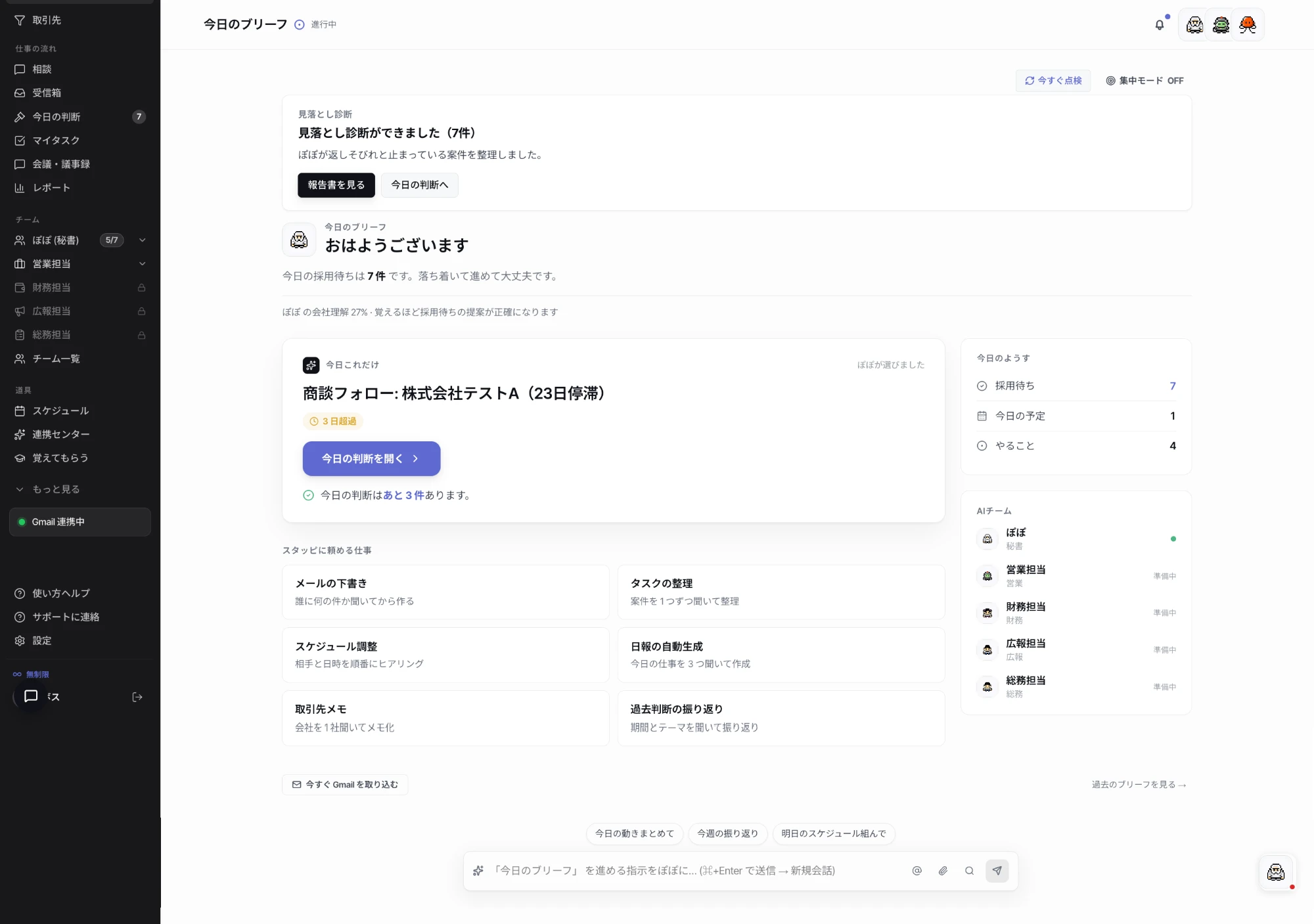Select 明日のスケジュール組んで suggestion chip
The height and width of the screenshot is (924, 1314).
(834, 833)
